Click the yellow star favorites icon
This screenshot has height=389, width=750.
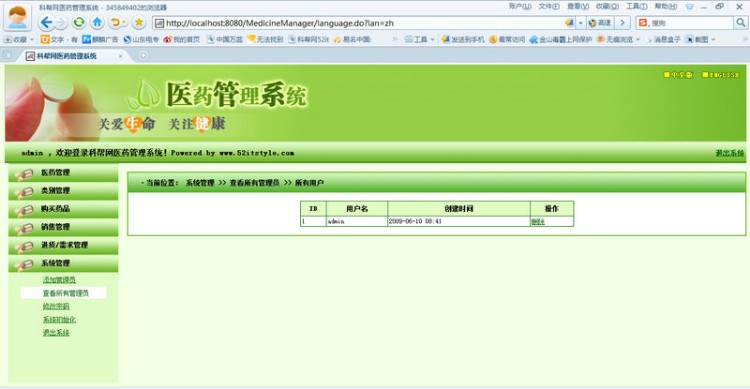click(139, 22)
